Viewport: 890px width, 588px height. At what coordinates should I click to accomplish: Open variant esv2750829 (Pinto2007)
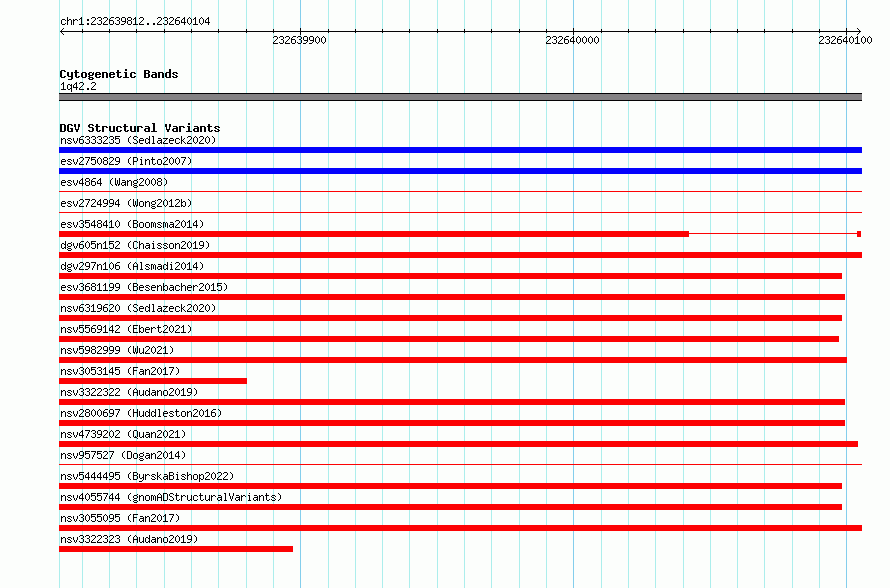(126, 161)
